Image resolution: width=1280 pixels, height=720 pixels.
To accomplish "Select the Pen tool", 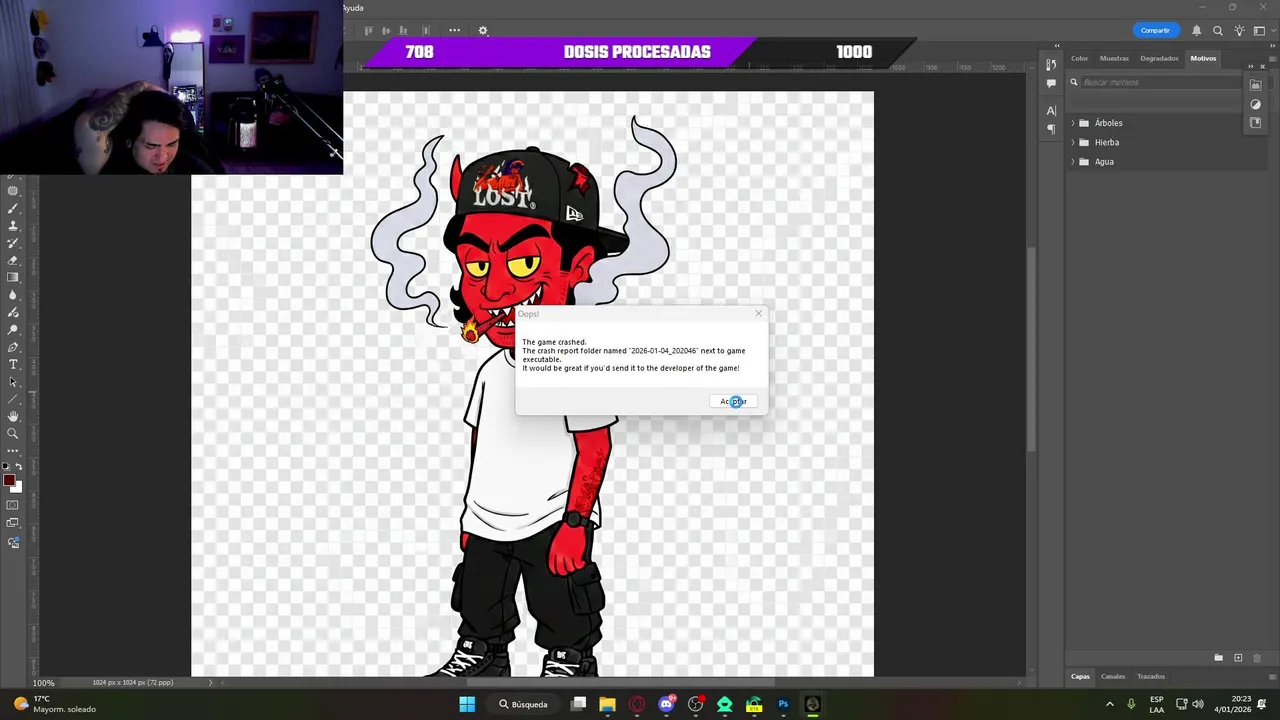I will (x=13, y=347).
